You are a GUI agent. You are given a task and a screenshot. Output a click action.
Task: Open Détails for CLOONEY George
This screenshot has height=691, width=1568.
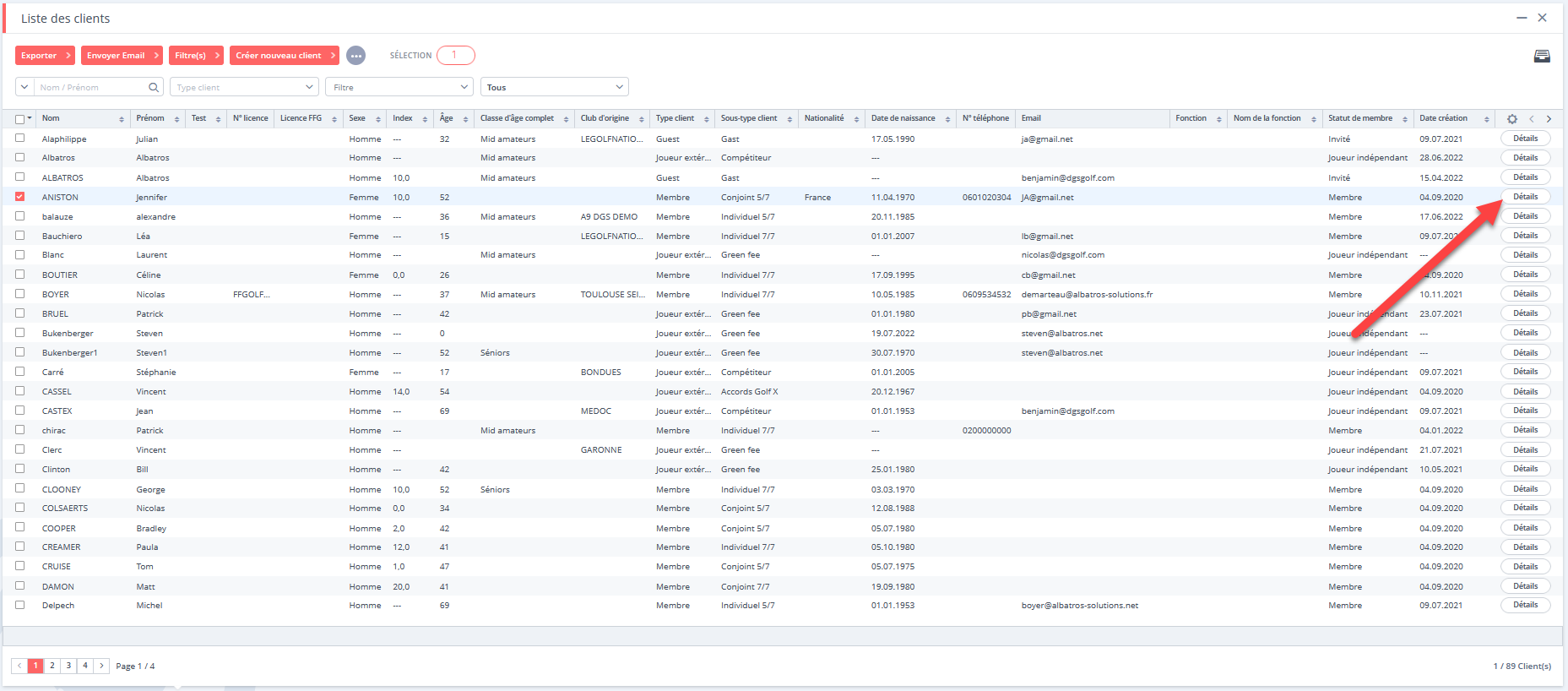pos(1525,489)
